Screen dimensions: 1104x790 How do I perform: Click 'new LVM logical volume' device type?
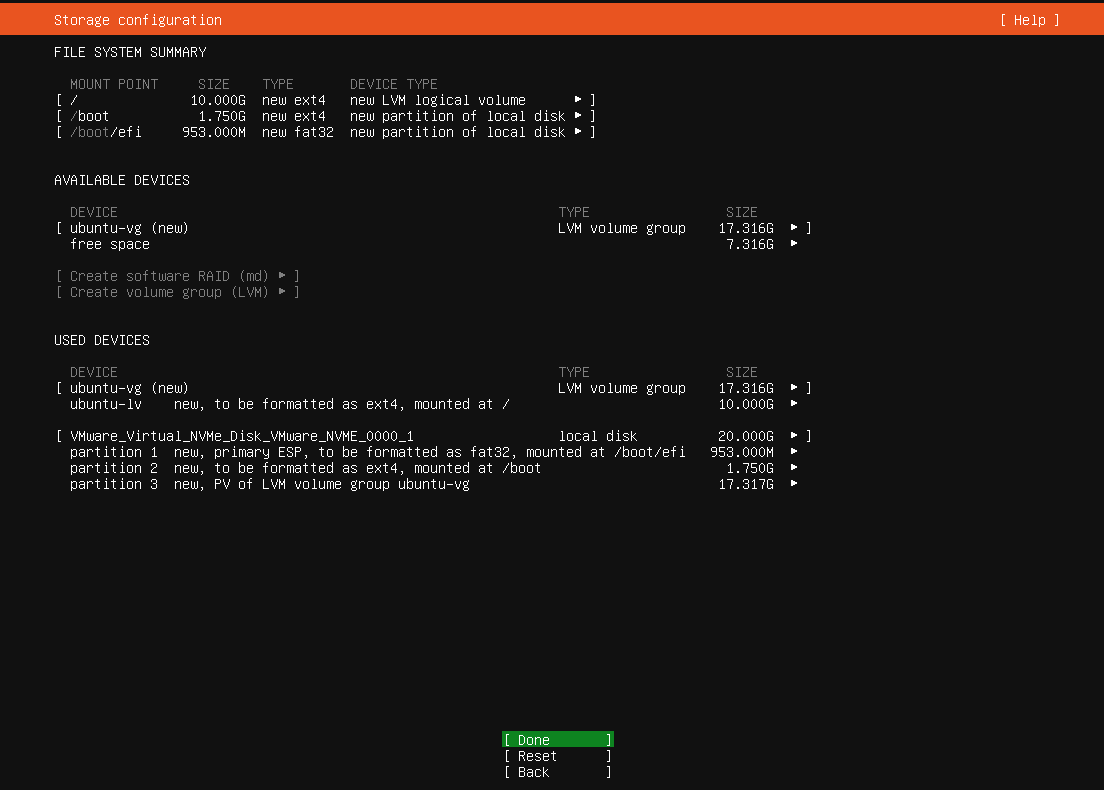pyautogui.click(x=438, y=100)
